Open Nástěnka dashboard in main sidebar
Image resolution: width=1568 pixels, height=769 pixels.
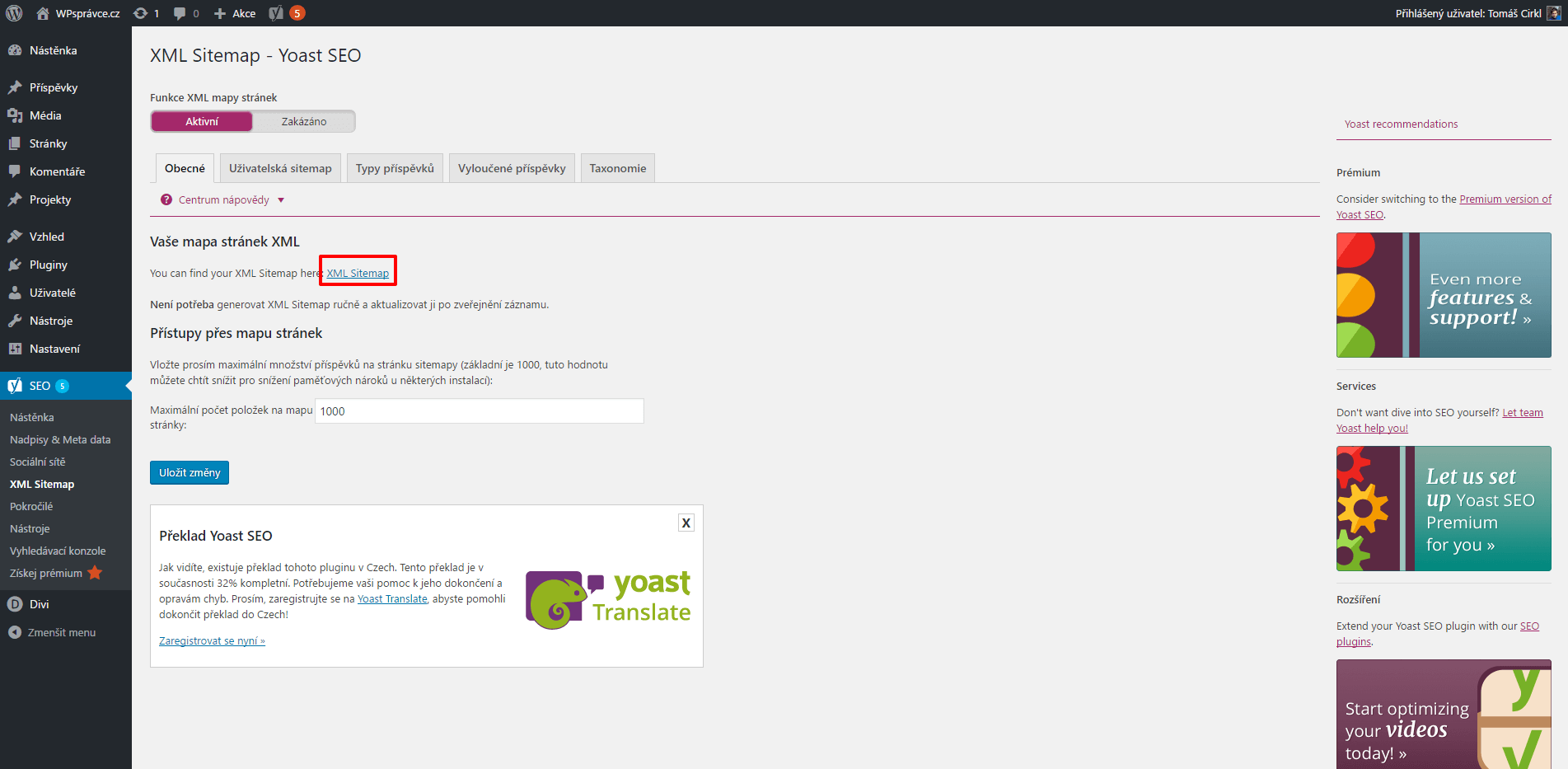coord(66,50)
